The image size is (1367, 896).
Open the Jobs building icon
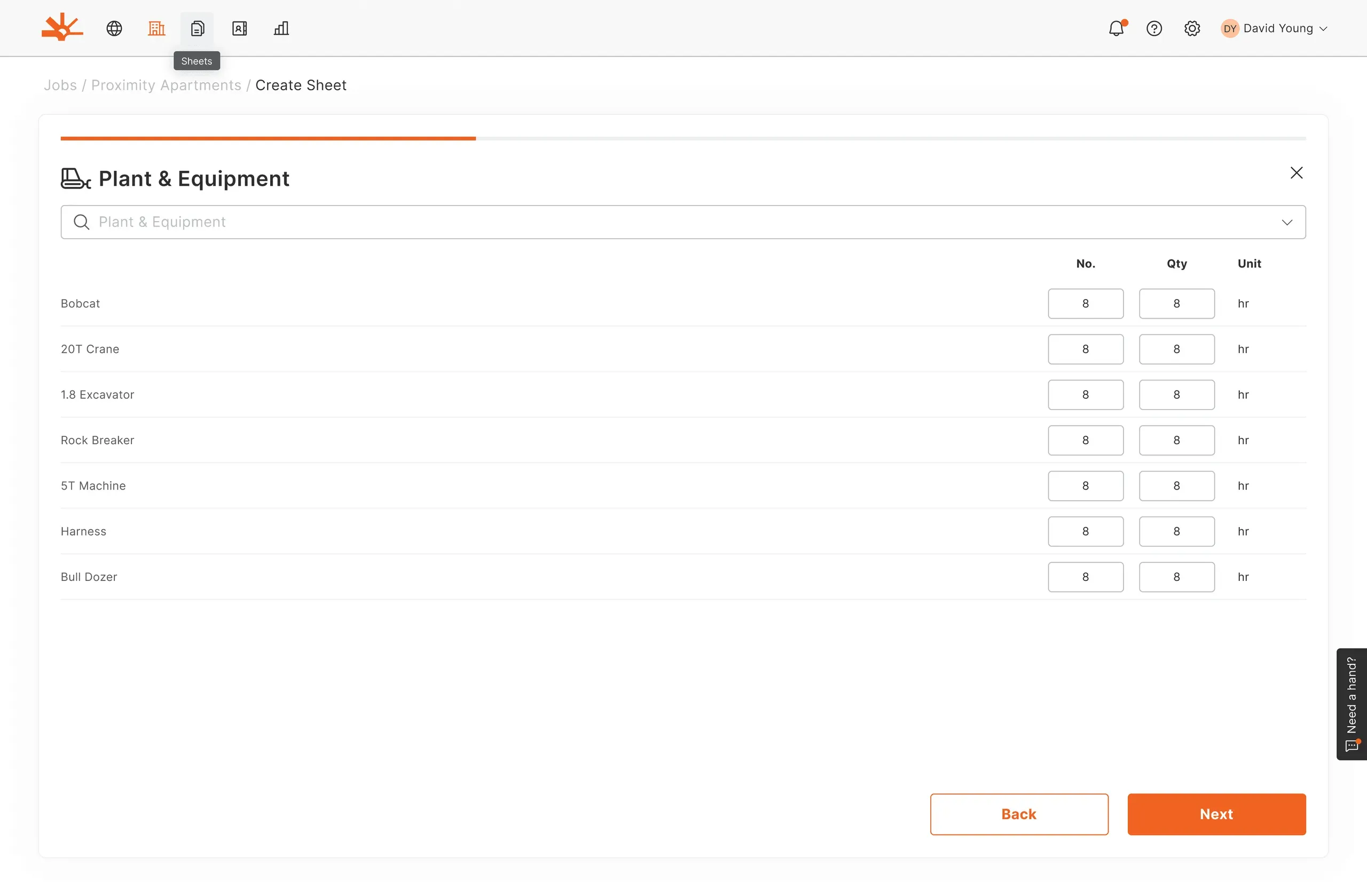(156, 28)
